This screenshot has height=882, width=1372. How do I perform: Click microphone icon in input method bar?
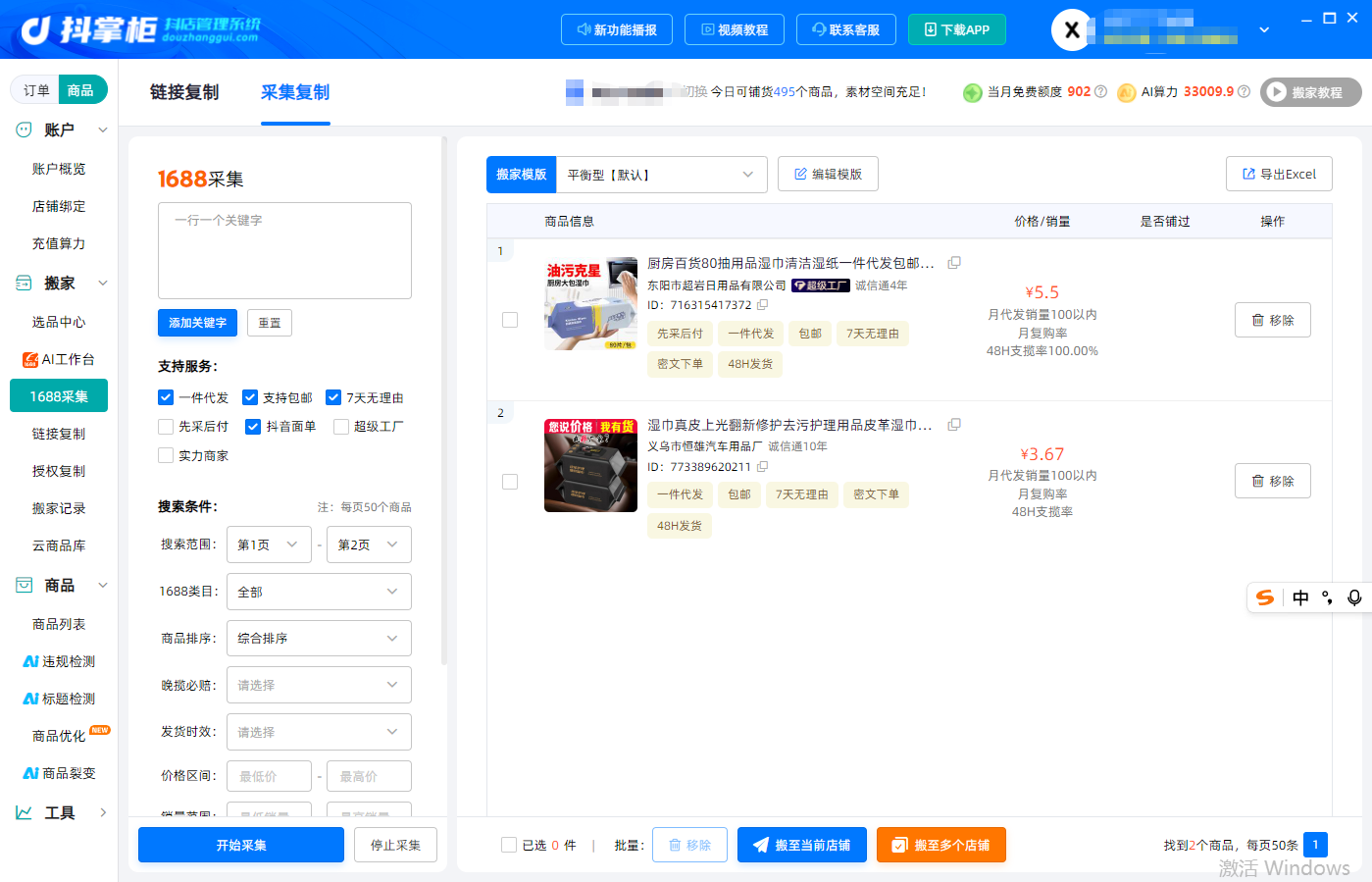click(x=1354, y=597)
